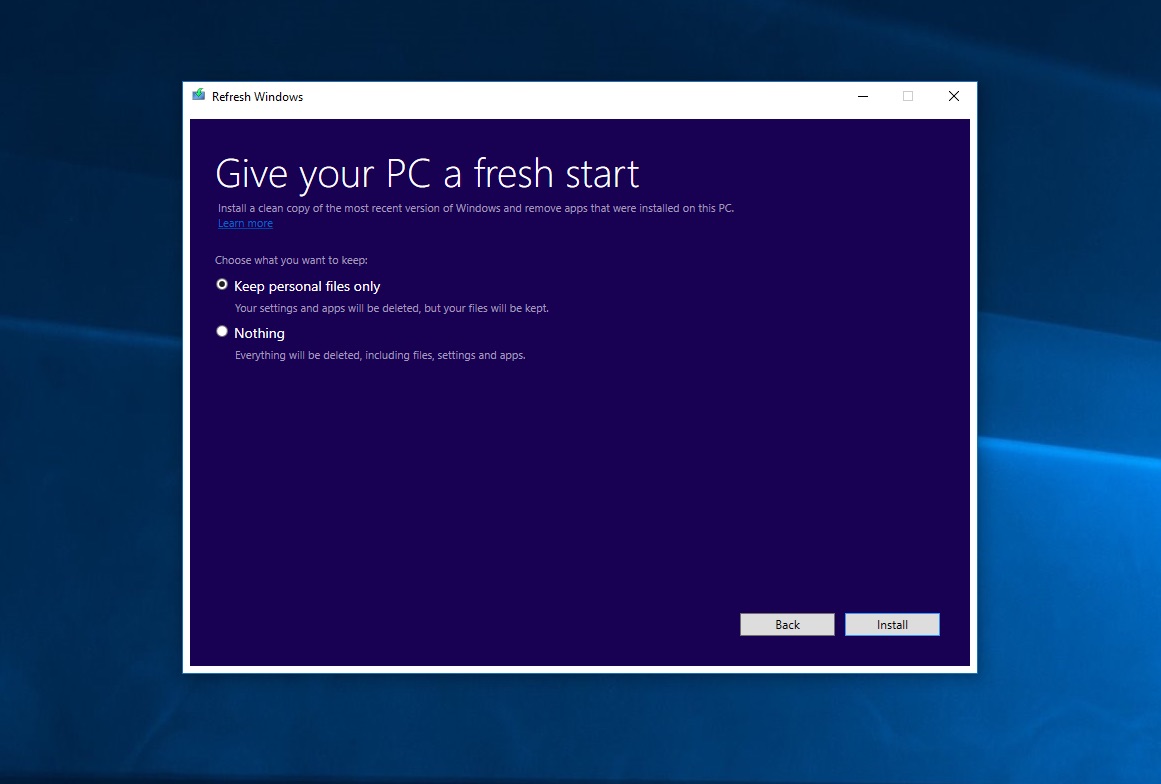Click the Give your PC a fresh start heading

click(x=427, y=173)
